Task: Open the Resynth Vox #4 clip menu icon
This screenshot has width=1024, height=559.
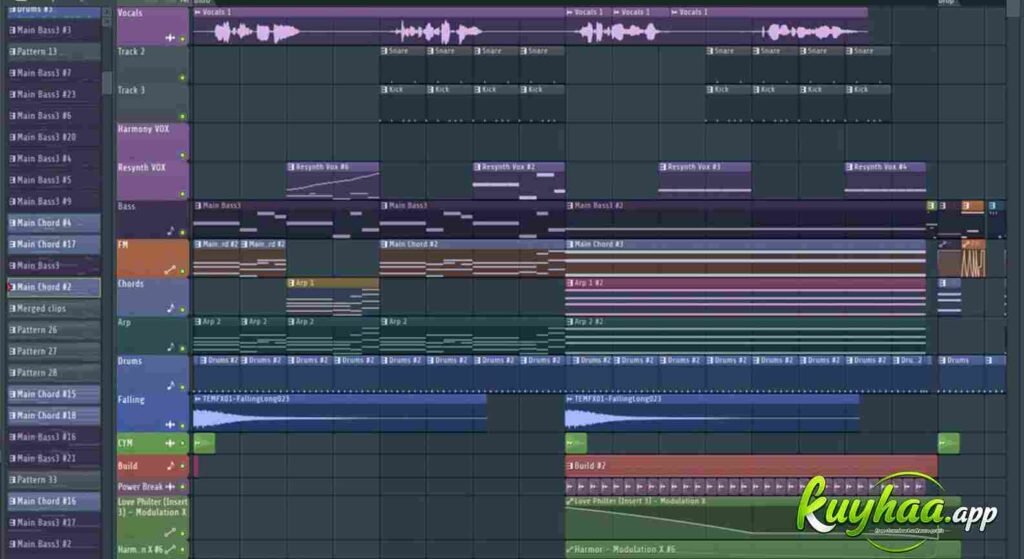Action: tap(849, 167)
